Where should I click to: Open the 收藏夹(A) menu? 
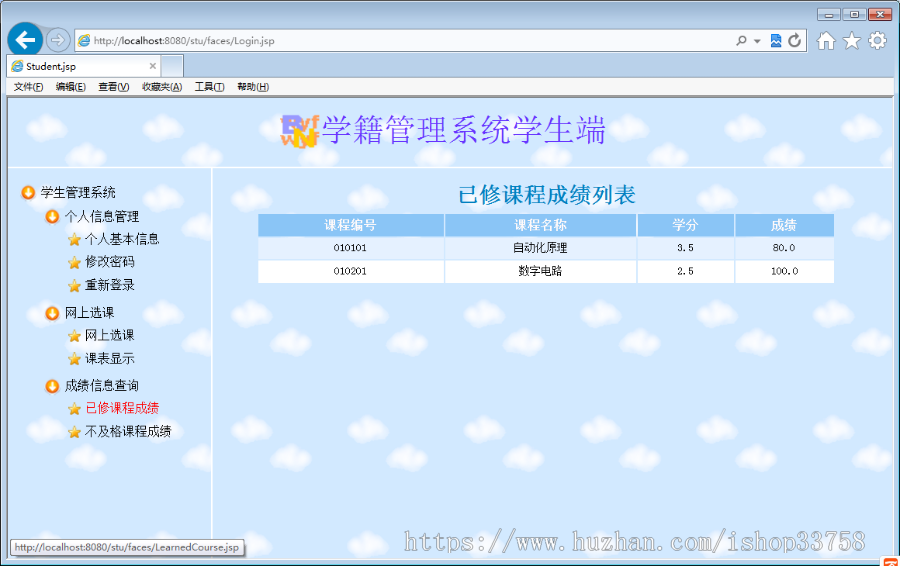click(162, 87)
